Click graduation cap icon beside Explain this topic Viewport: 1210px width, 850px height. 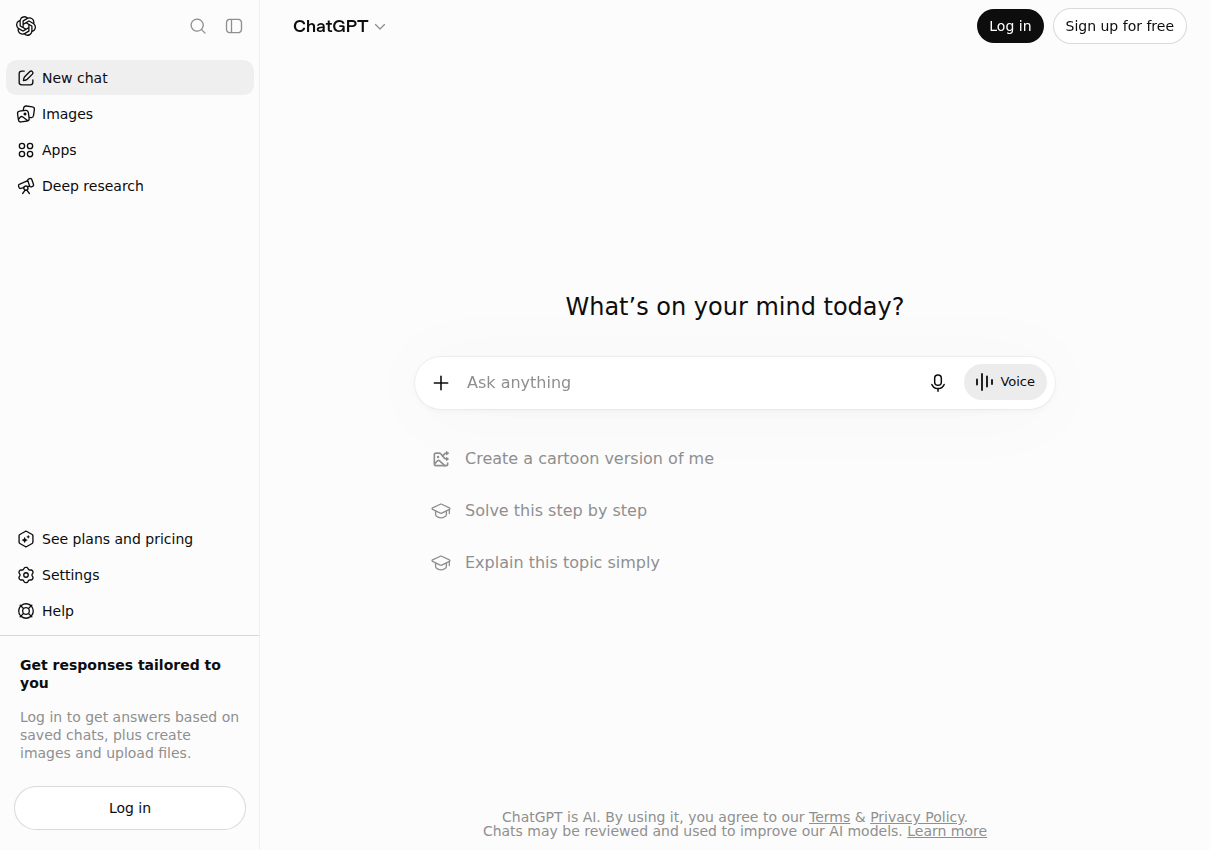(x=441, y=563)
